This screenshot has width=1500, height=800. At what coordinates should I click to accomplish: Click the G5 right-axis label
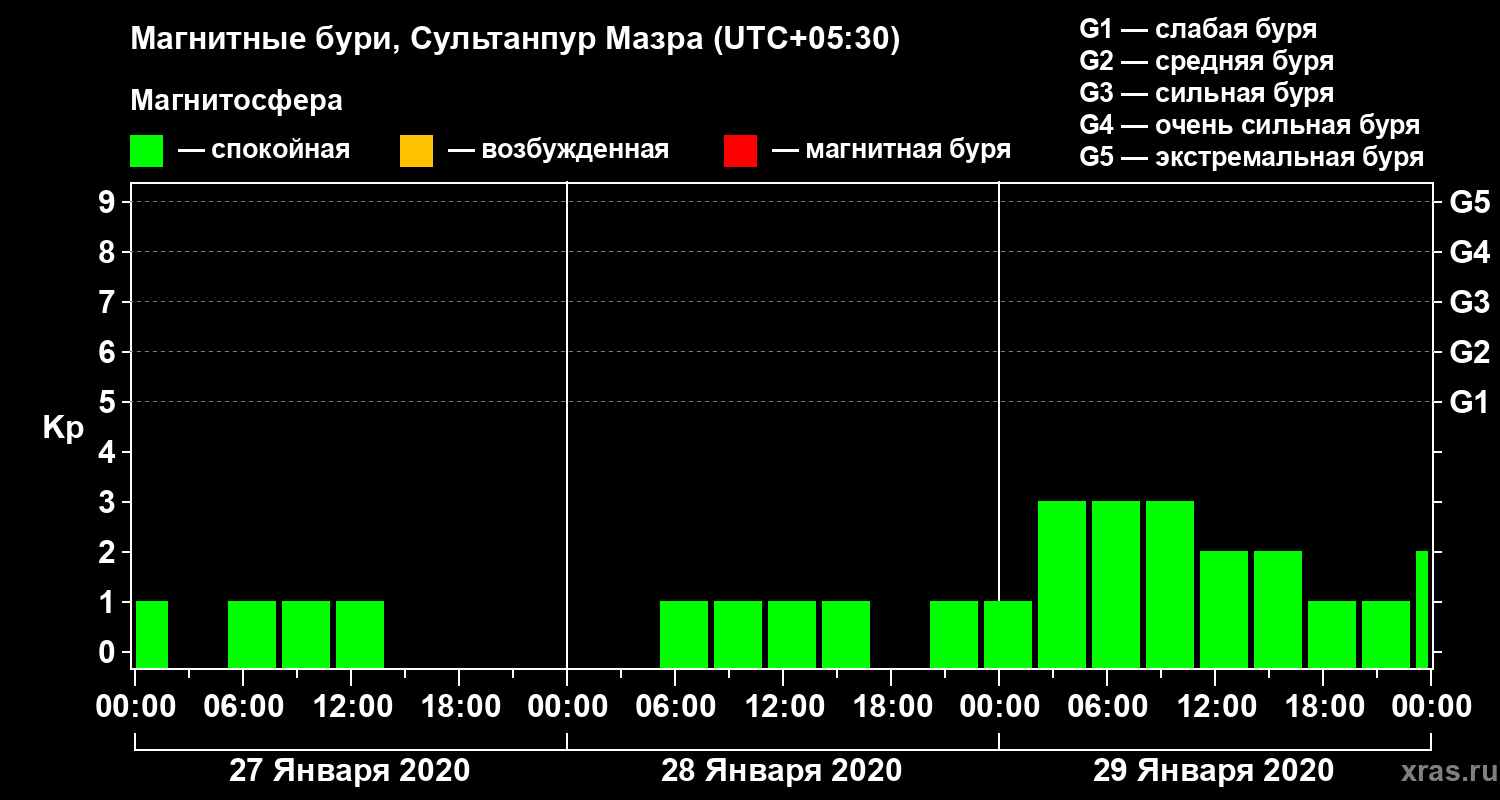coord(1469,203)
